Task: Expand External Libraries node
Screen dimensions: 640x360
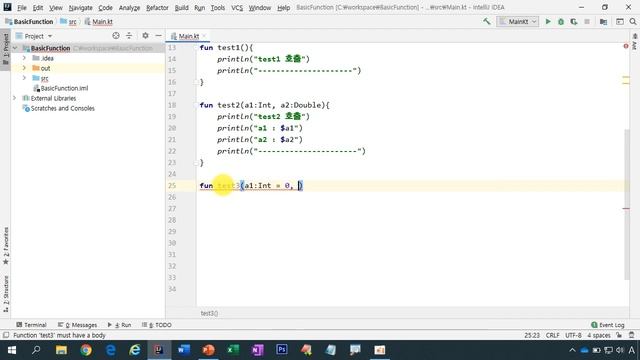Action: point(15,98)
